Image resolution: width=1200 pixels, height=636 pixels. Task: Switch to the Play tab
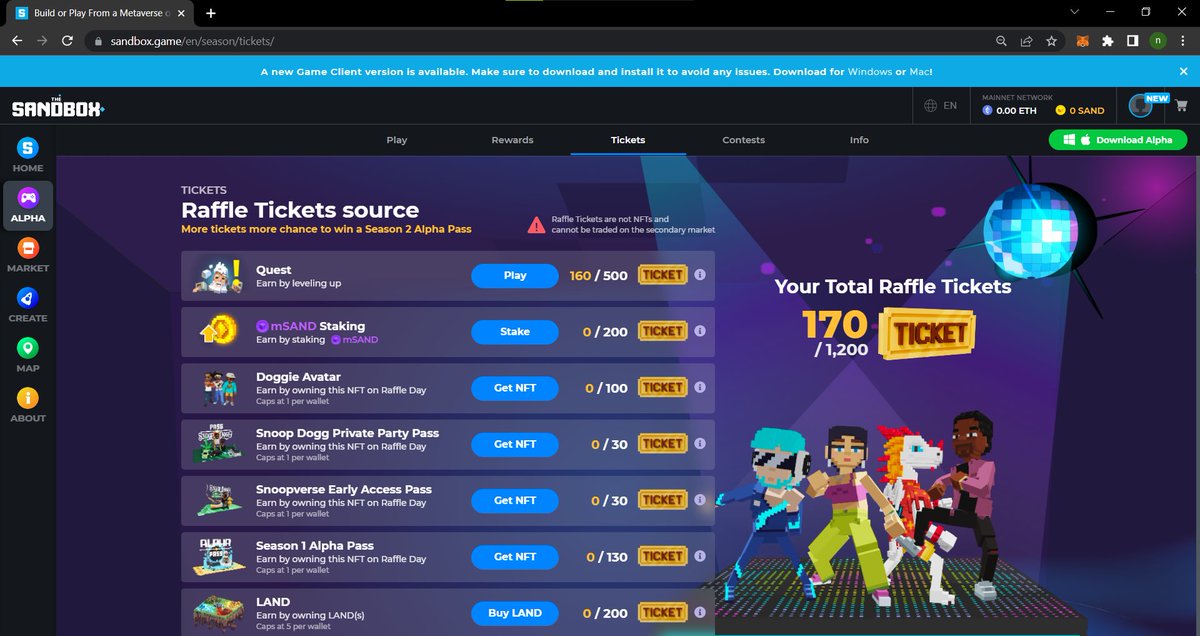[x=397, y=140]
